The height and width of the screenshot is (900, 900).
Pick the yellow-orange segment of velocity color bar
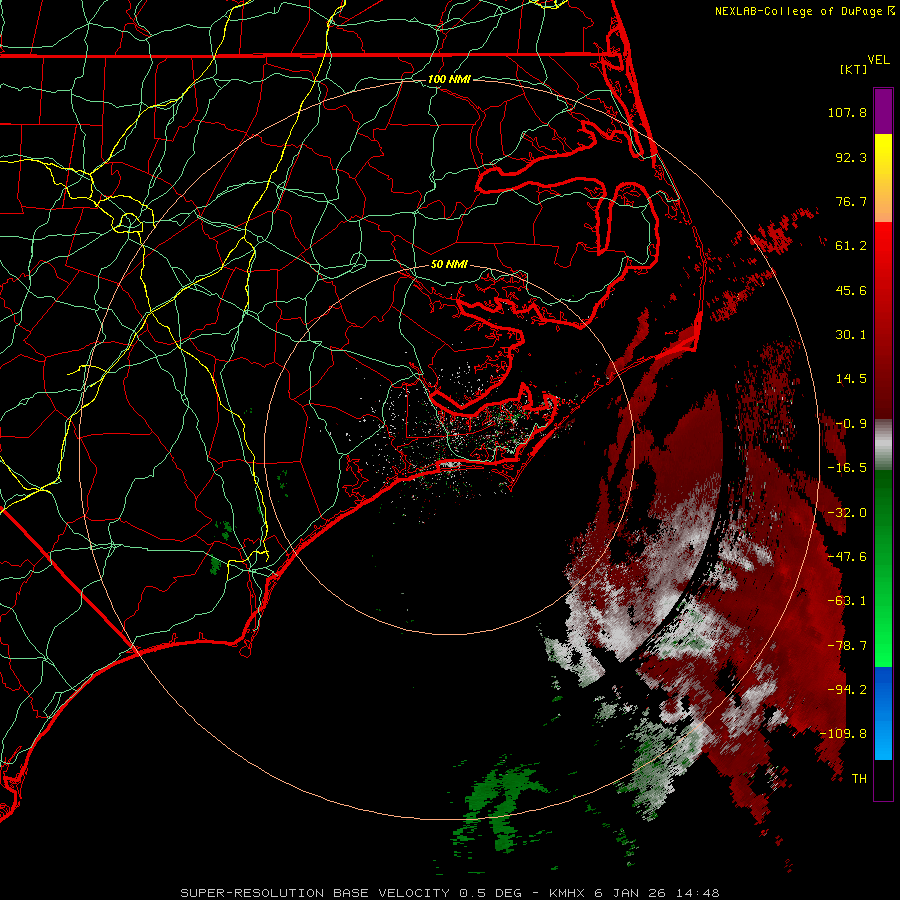pos(883,178)
